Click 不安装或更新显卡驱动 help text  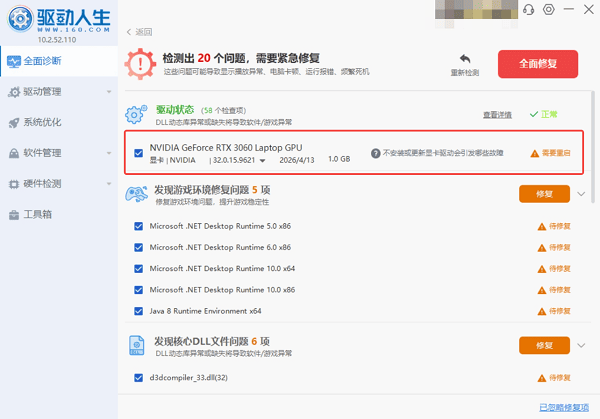point(443,153)
